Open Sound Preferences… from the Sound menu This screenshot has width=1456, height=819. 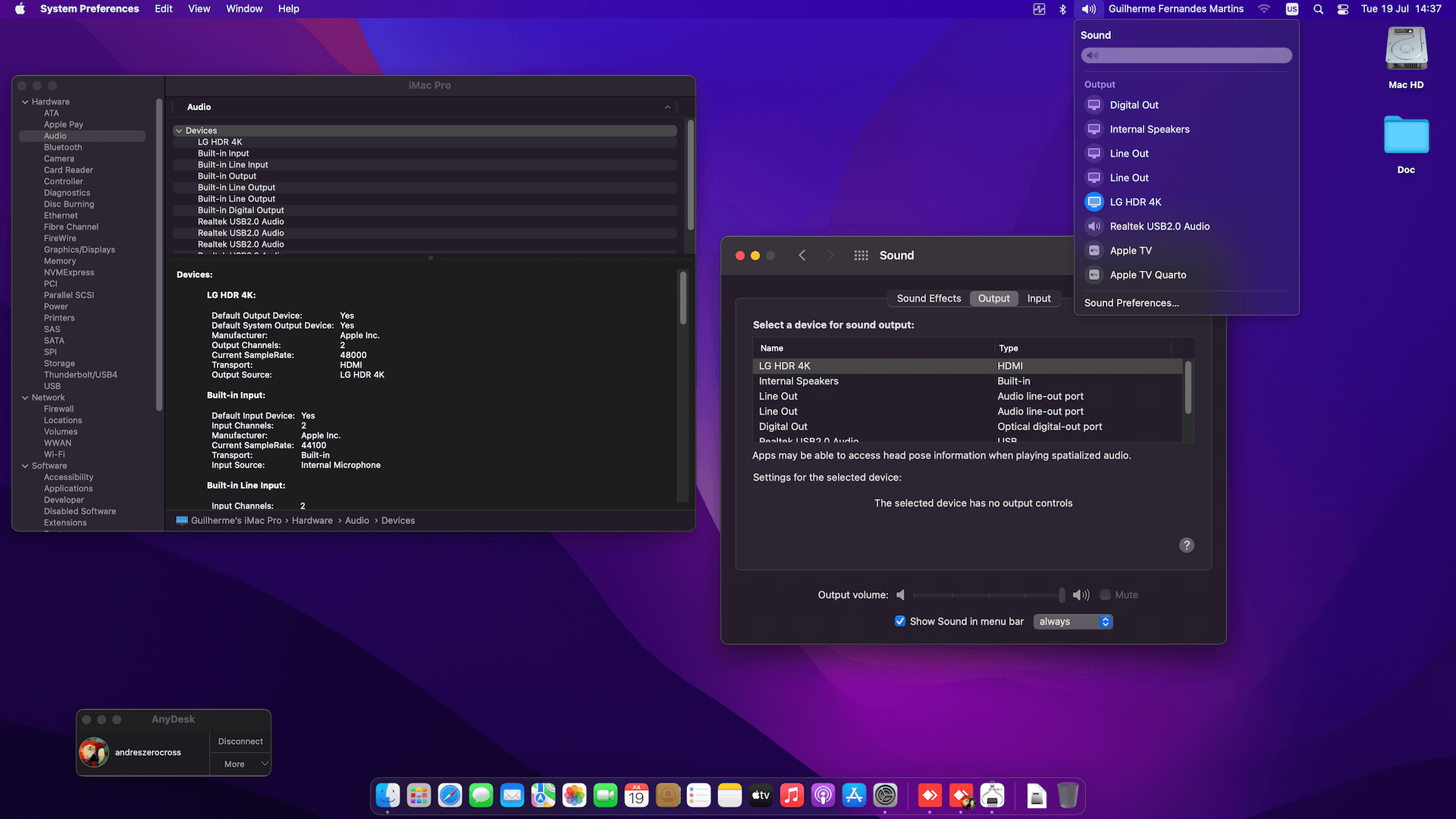(x=1131, y=303)
